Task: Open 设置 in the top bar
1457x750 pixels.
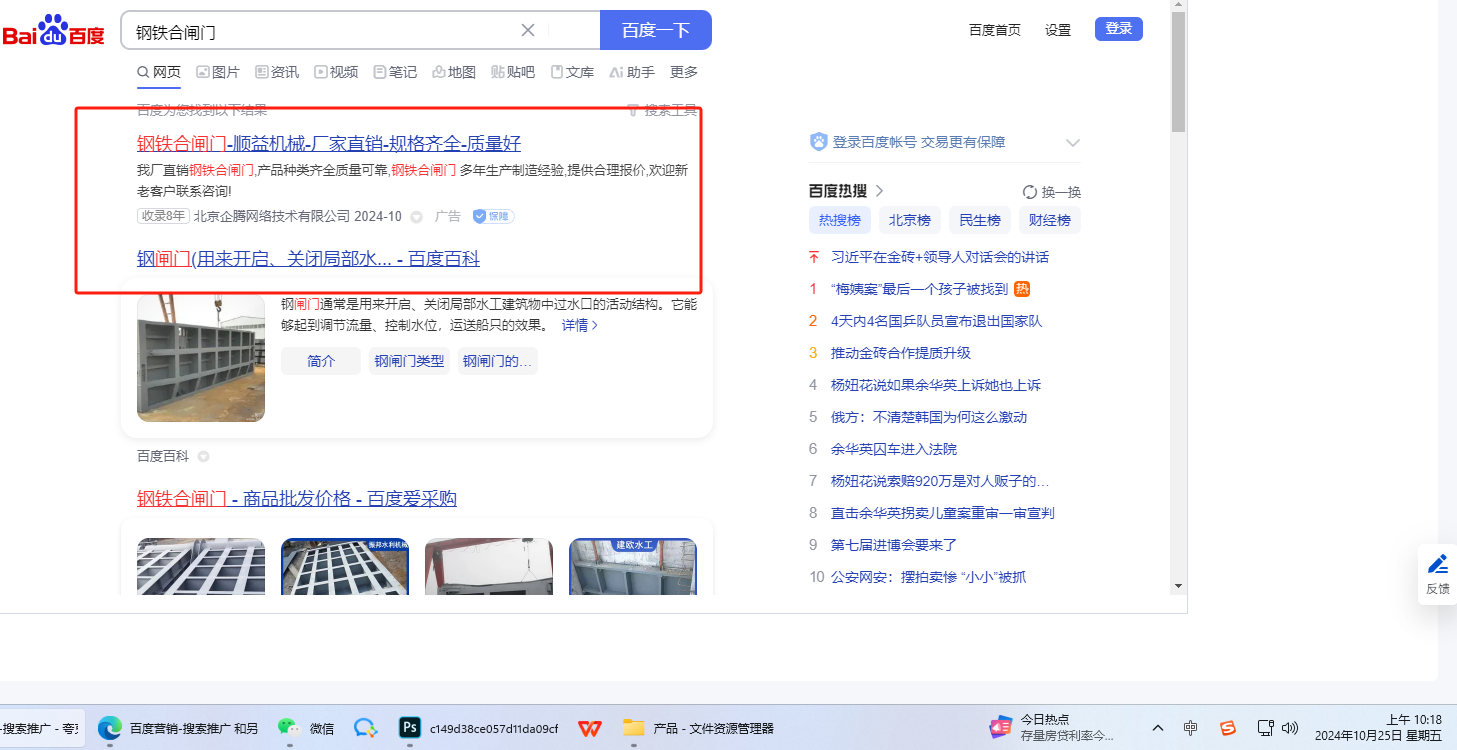Action: click(x=1058, y=30)
